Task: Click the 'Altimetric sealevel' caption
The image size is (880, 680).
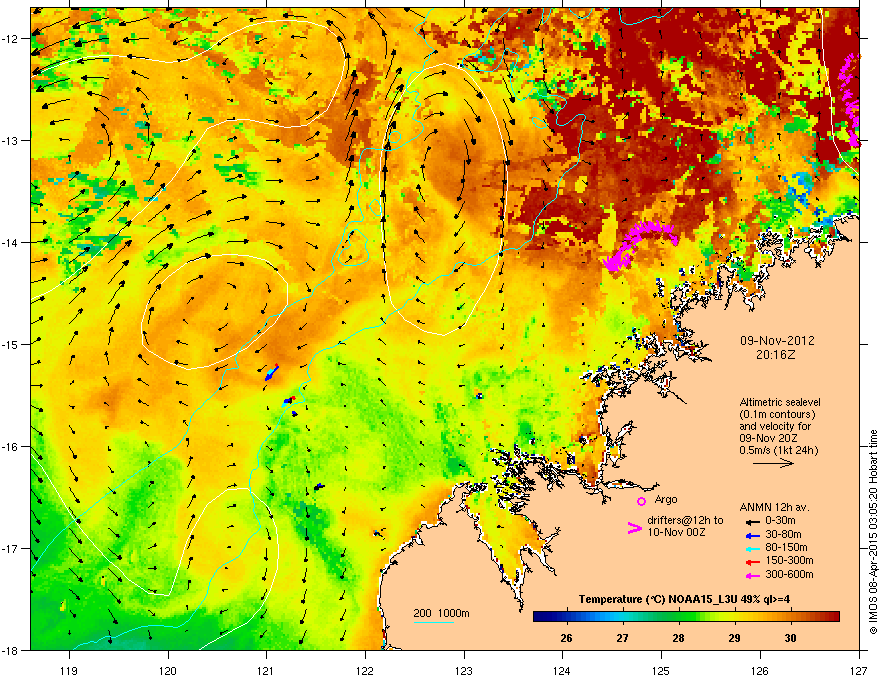Action: click(x=780, y=402)
